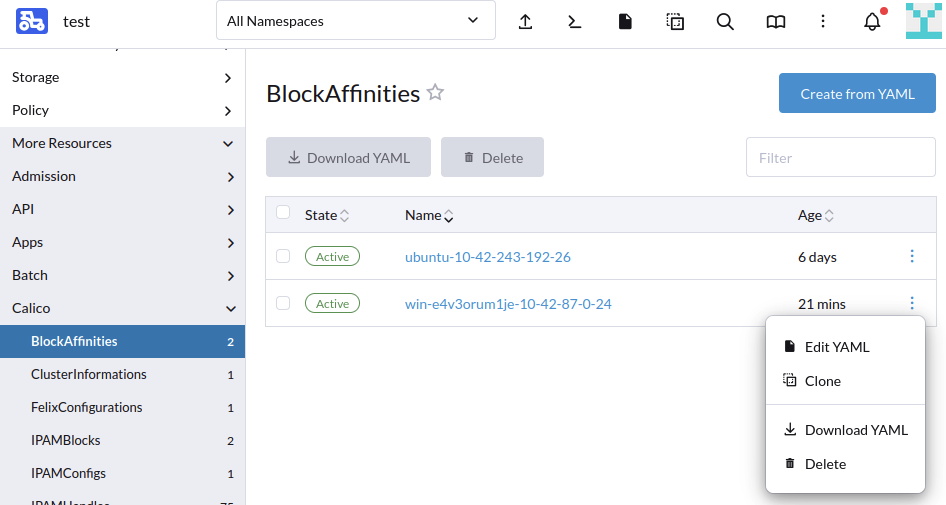Viewport: 946px width, 505px height.
Task: Sort table by Age column
Action: tap(816, 215)
